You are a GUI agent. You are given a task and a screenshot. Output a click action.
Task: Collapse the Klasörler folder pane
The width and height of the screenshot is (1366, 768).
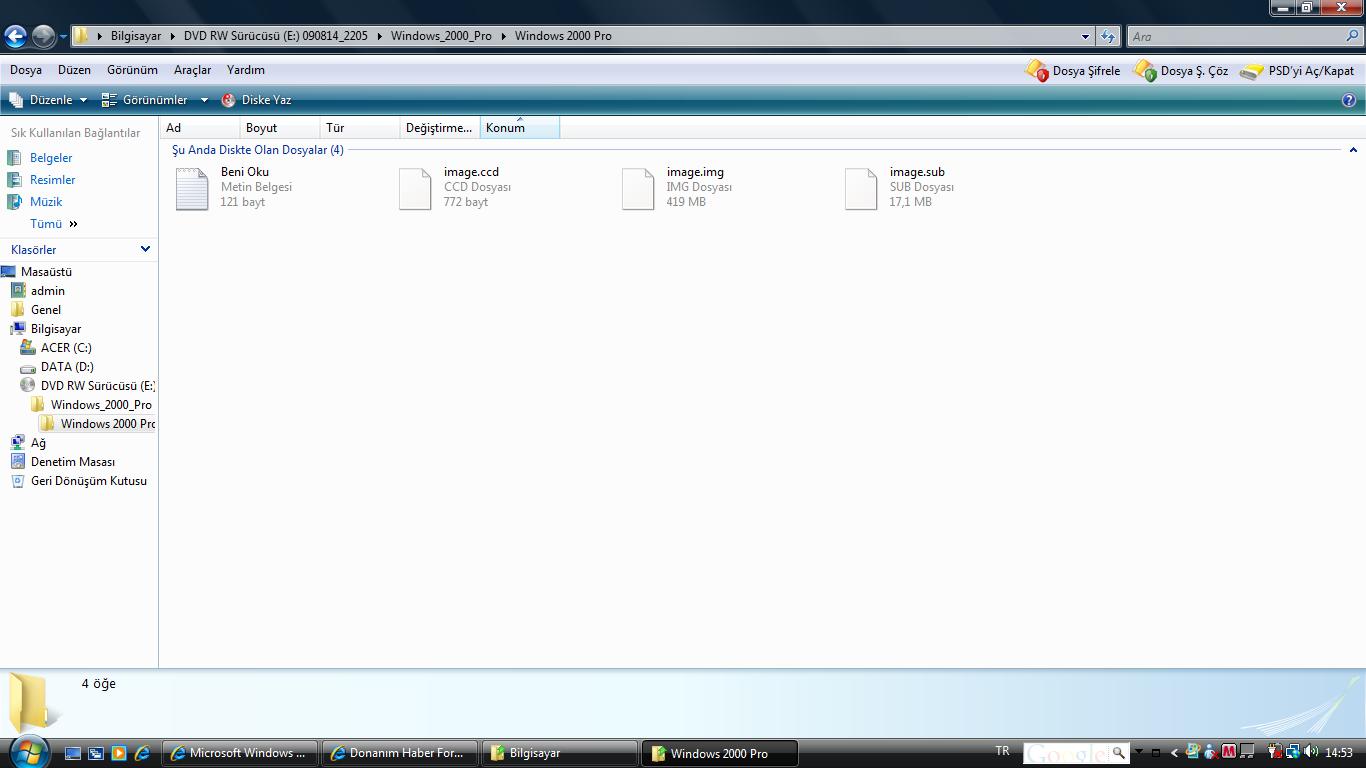[x=145, y=249]
